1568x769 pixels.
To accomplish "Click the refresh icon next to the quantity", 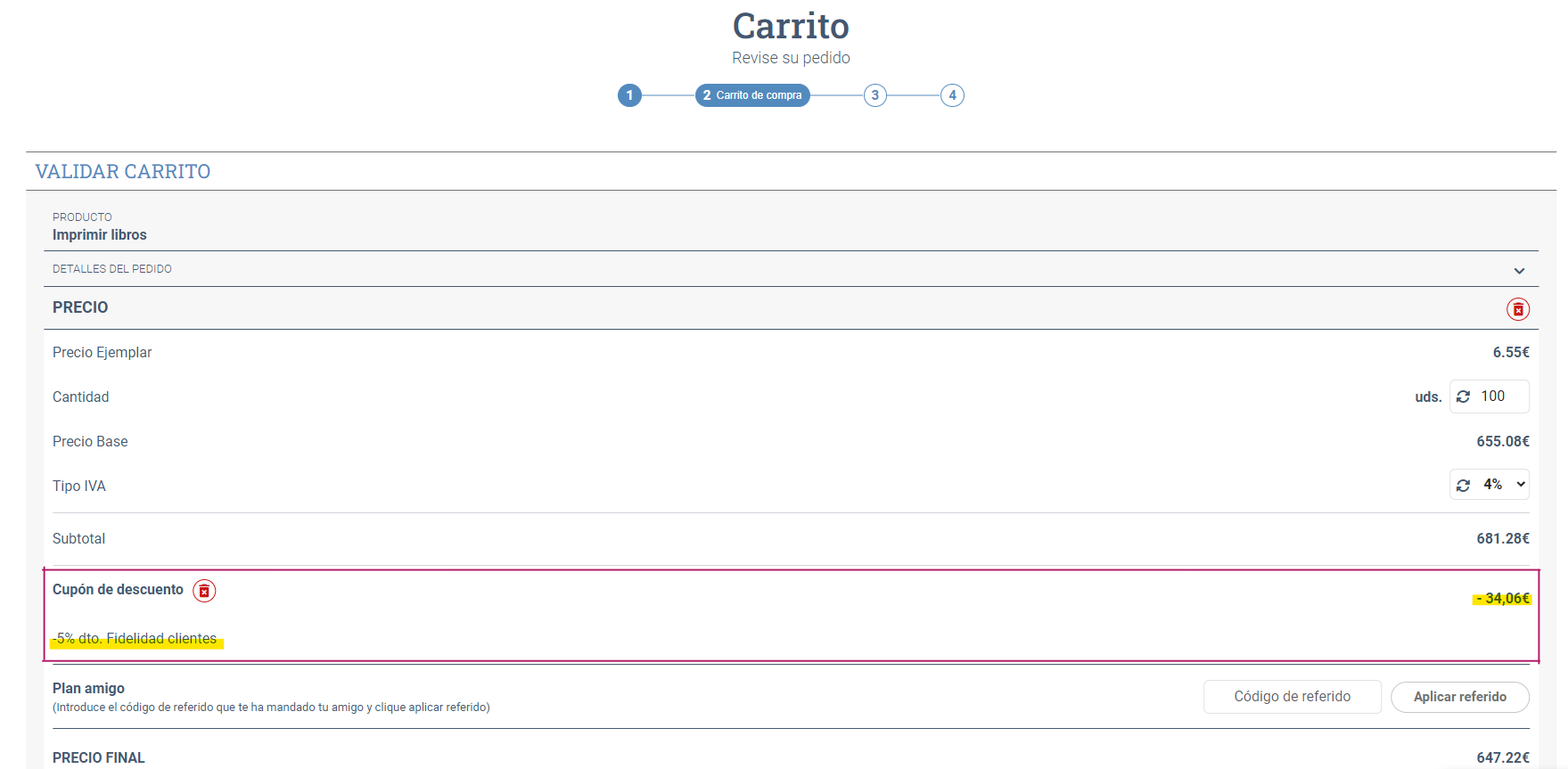I will click(1463, 397).
